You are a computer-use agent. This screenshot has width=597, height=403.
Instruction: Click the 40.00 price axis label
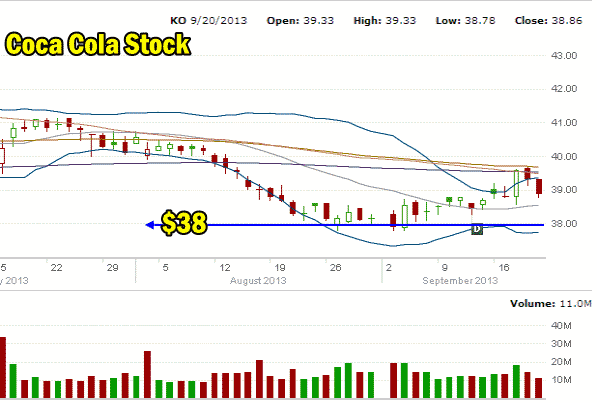564,157
